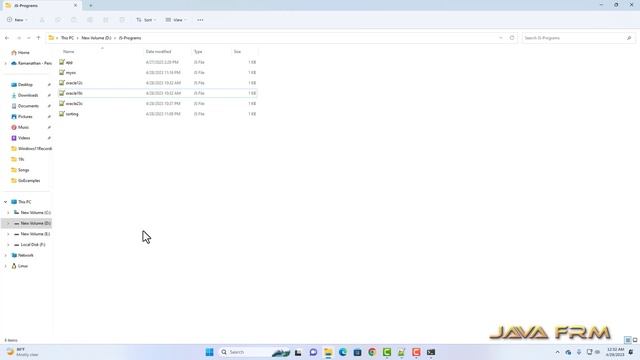Expand the Ramanathan OneDrive node

click(6, 63)
